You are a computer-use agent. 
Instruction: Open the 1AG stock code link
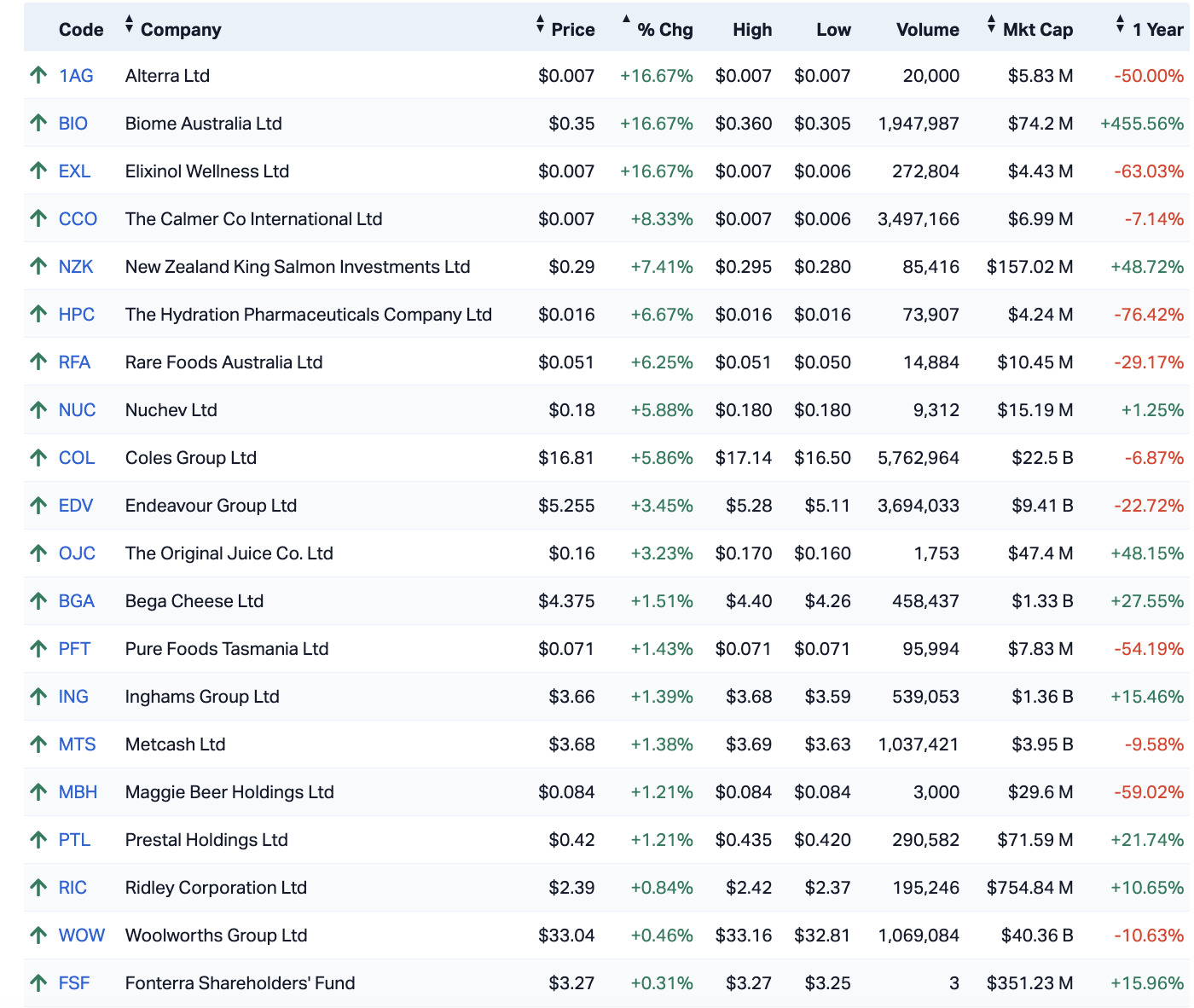pyautogui.click(x=76, y=75)
